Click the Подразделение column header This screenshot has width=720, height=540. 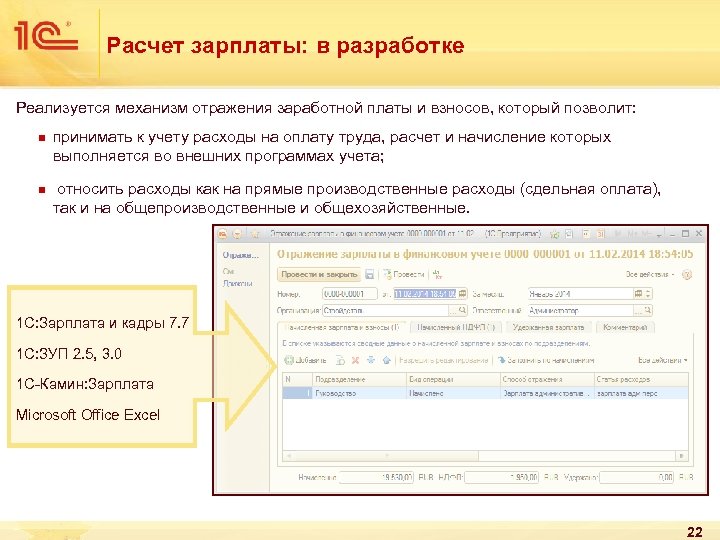[359, 379]
